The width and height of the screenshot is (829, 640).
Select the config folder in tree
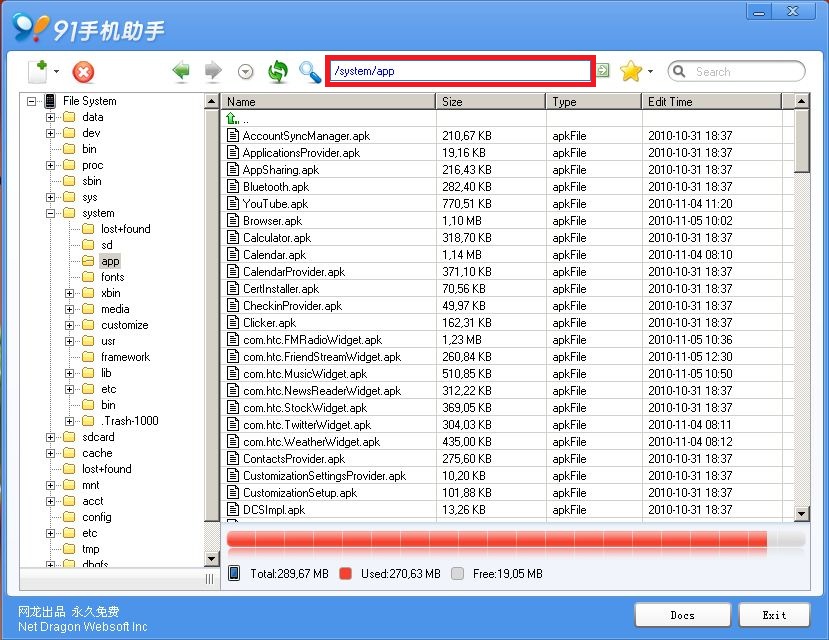[97, 517]
